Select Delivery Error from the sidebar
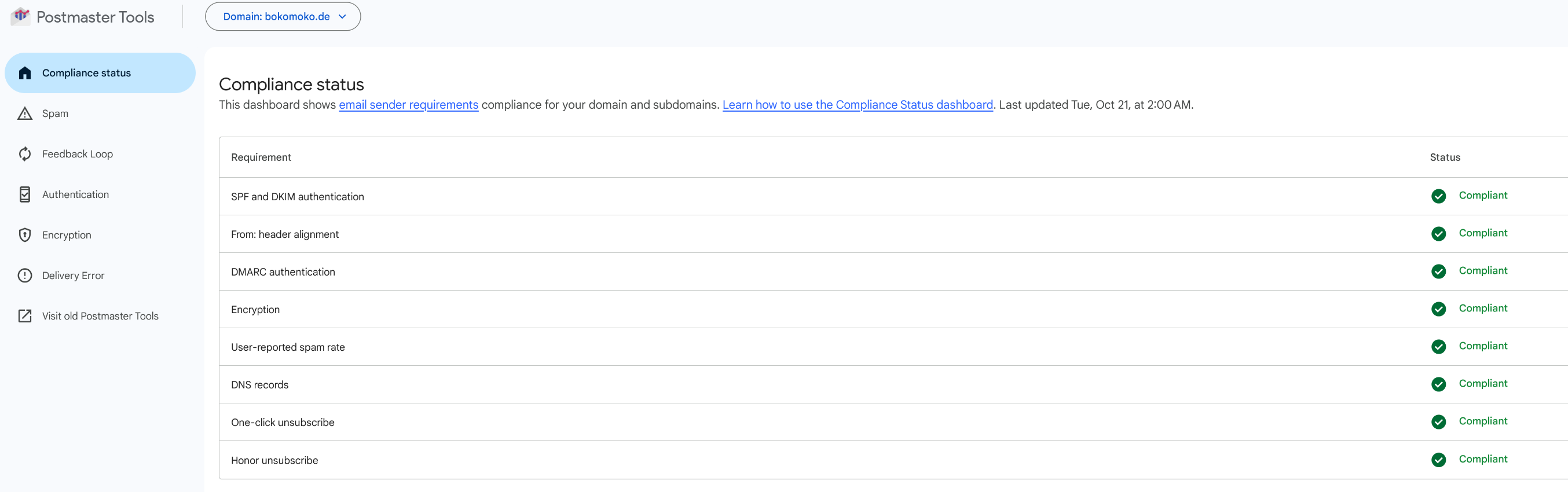Screen dimensions: 1568x492 coord(73,276)
